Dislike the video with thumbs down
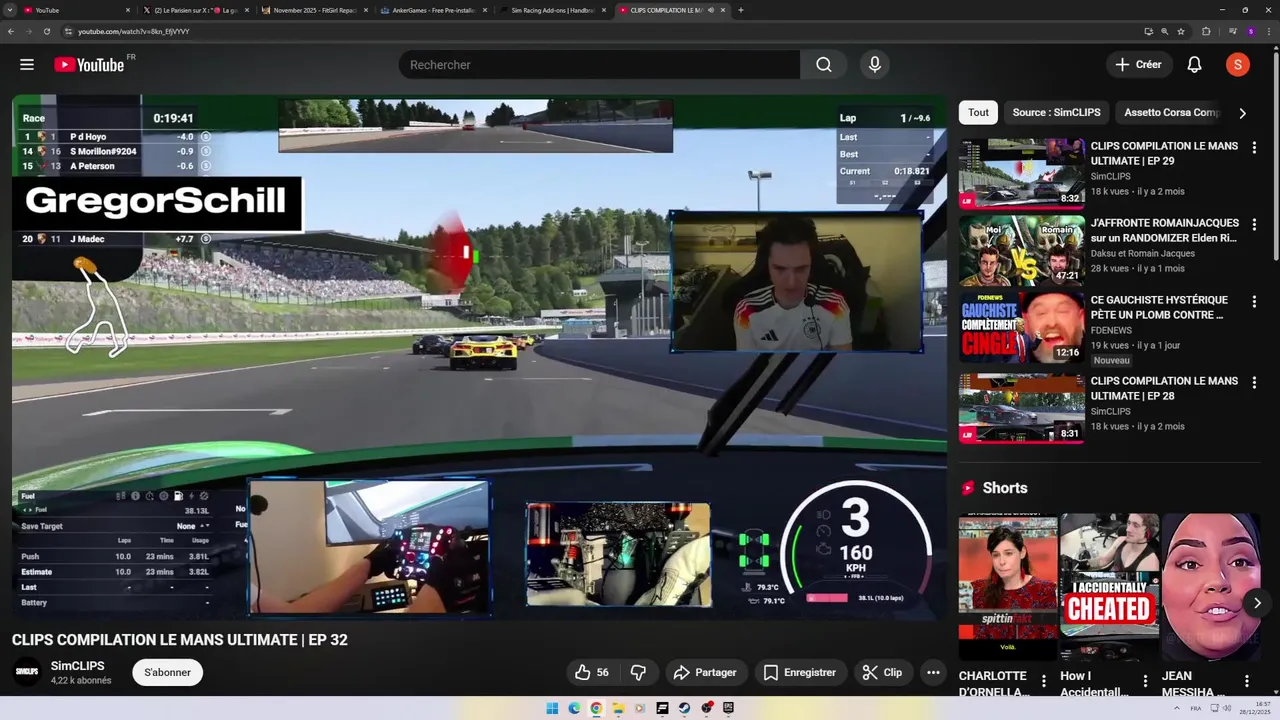 tap(638, 673)
